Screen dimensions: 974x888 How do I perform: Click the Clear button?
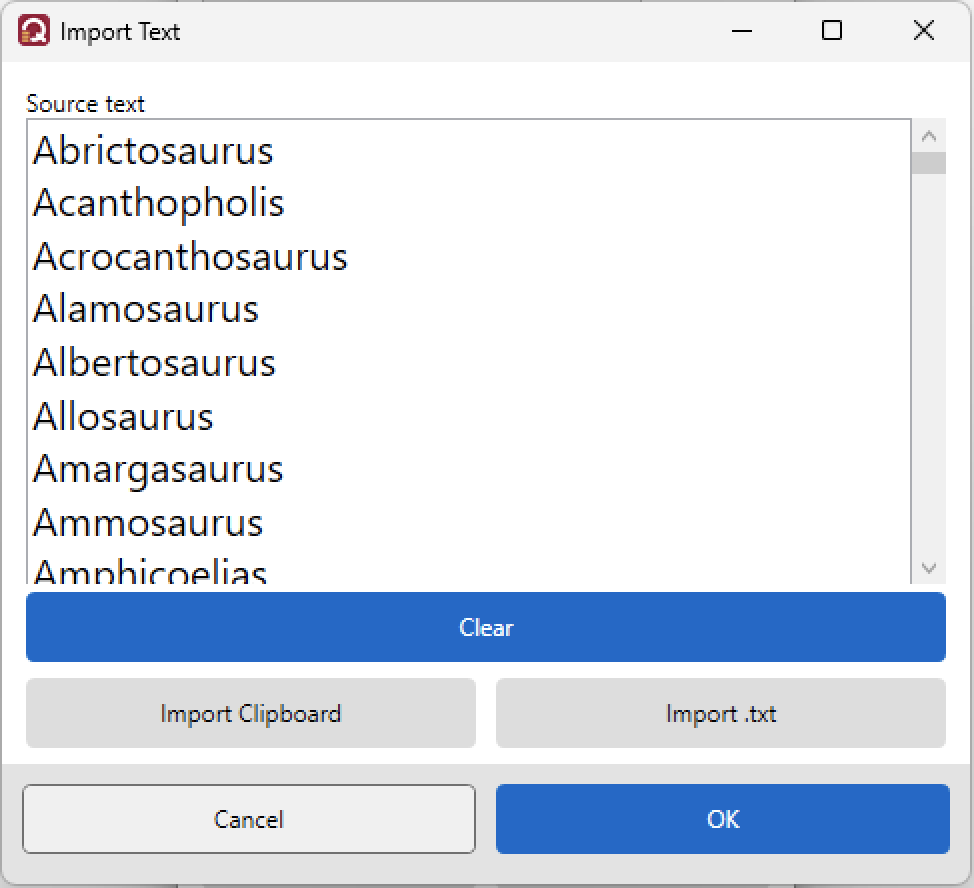[x=486, y=627]
